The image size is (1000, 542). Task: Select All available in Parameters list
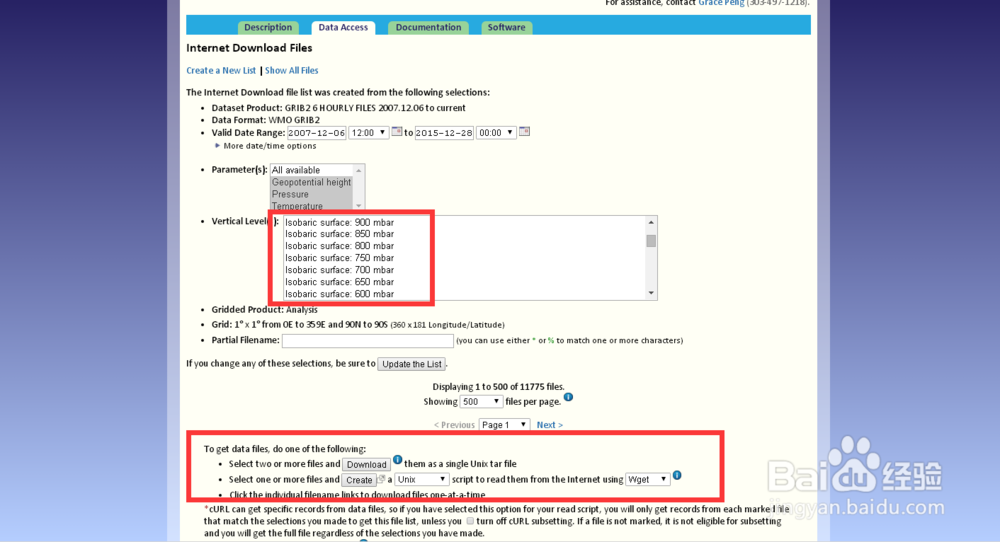point(311,170)
